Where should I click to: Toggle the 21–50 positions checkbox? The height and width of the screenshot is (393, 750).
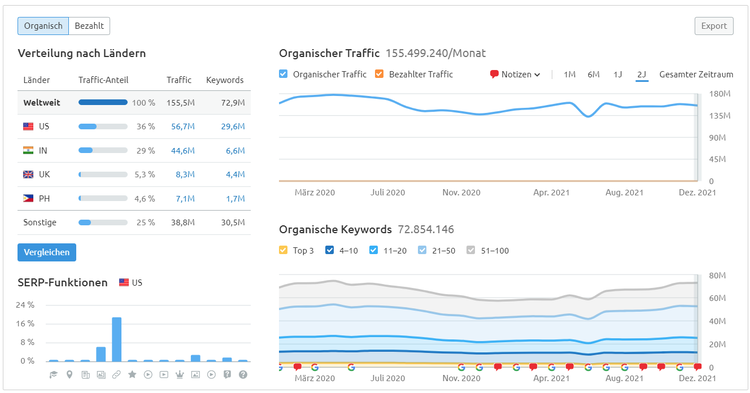tap(422, 250)
